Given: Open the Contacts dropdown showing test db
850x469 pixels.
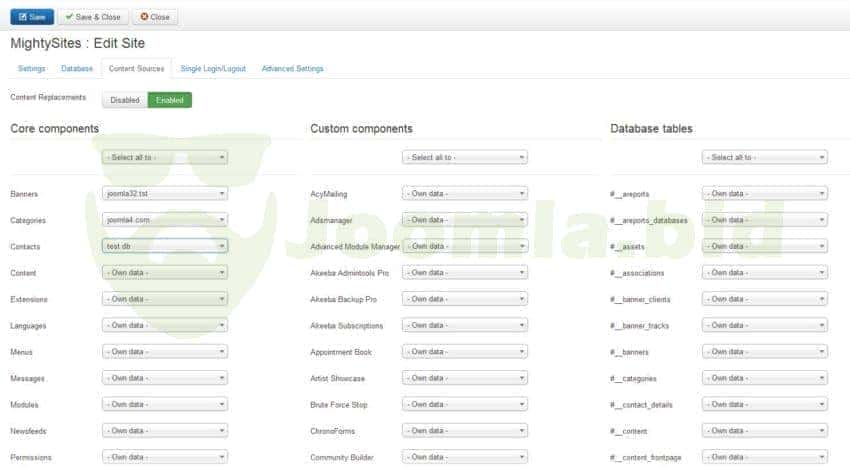Looking at the screenshot, I should (x=165, y=246).
